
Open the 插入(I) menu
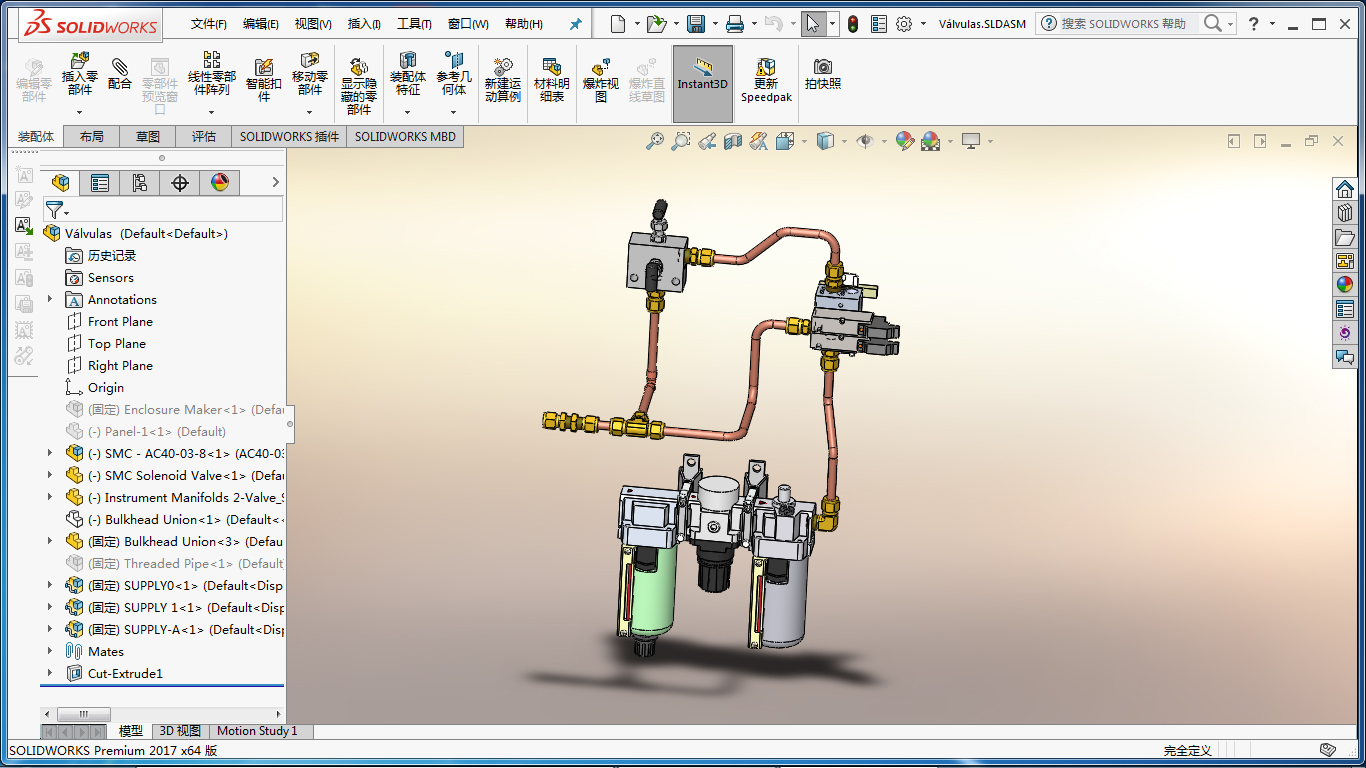pyautogui.click(x=364, y=24)
